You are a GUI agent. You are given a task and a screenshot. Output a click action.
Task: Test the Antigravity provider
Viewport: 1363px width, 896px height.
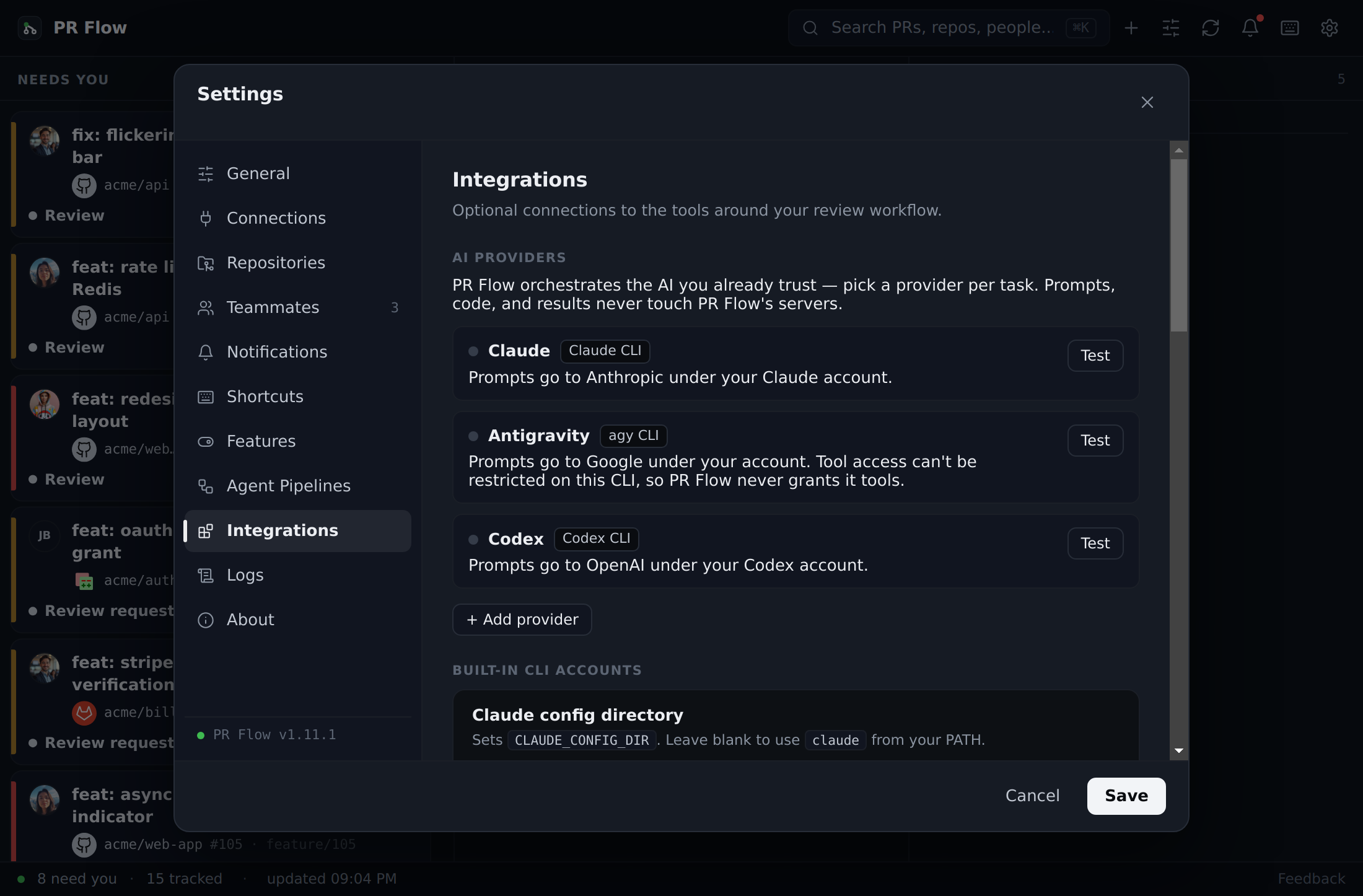1095,441
